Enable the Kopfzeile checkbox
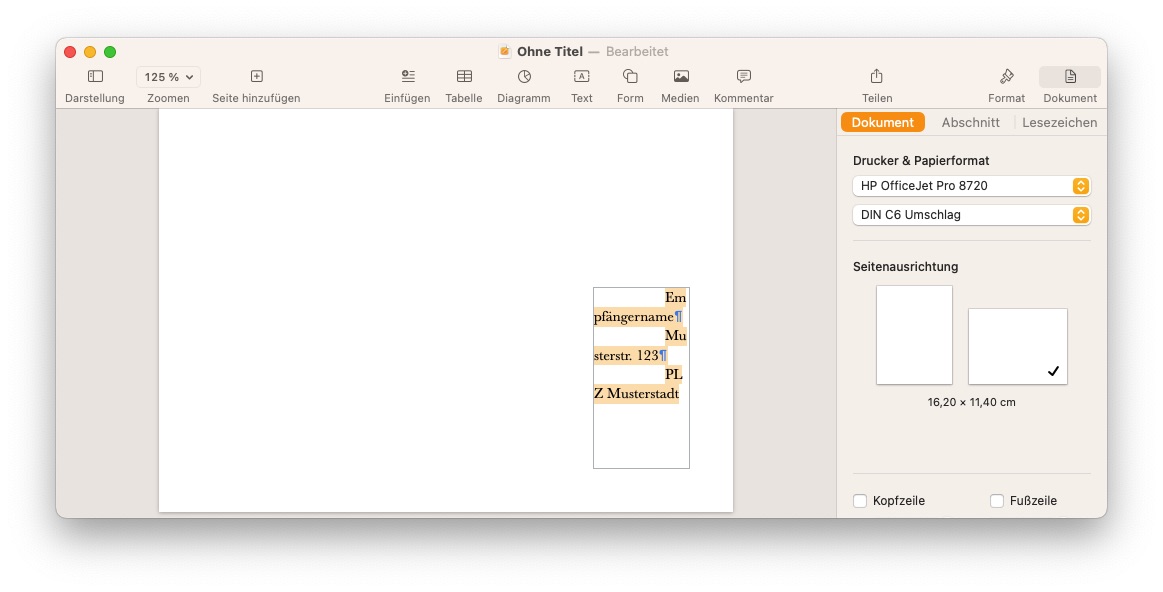 860,501
